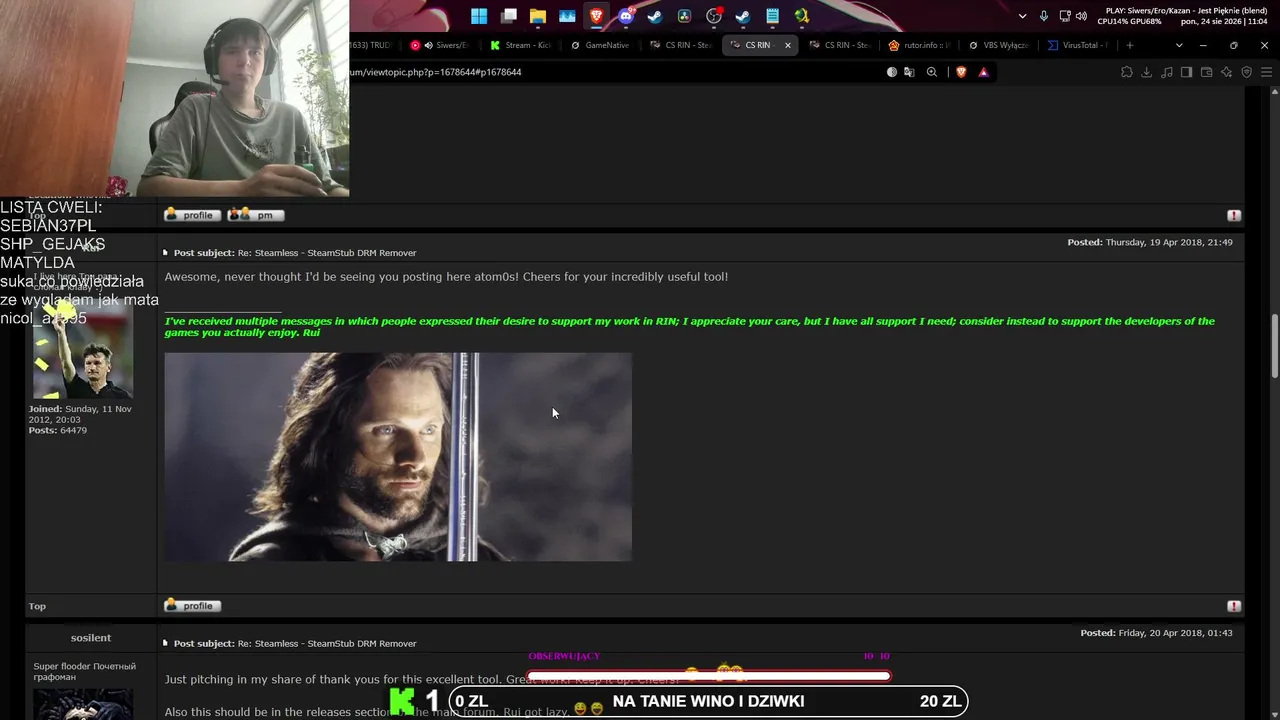This screenshot has width=1280, height=720.
Task: Open Brave Leo AI assistant
Action: click(x=1227, y=72)
